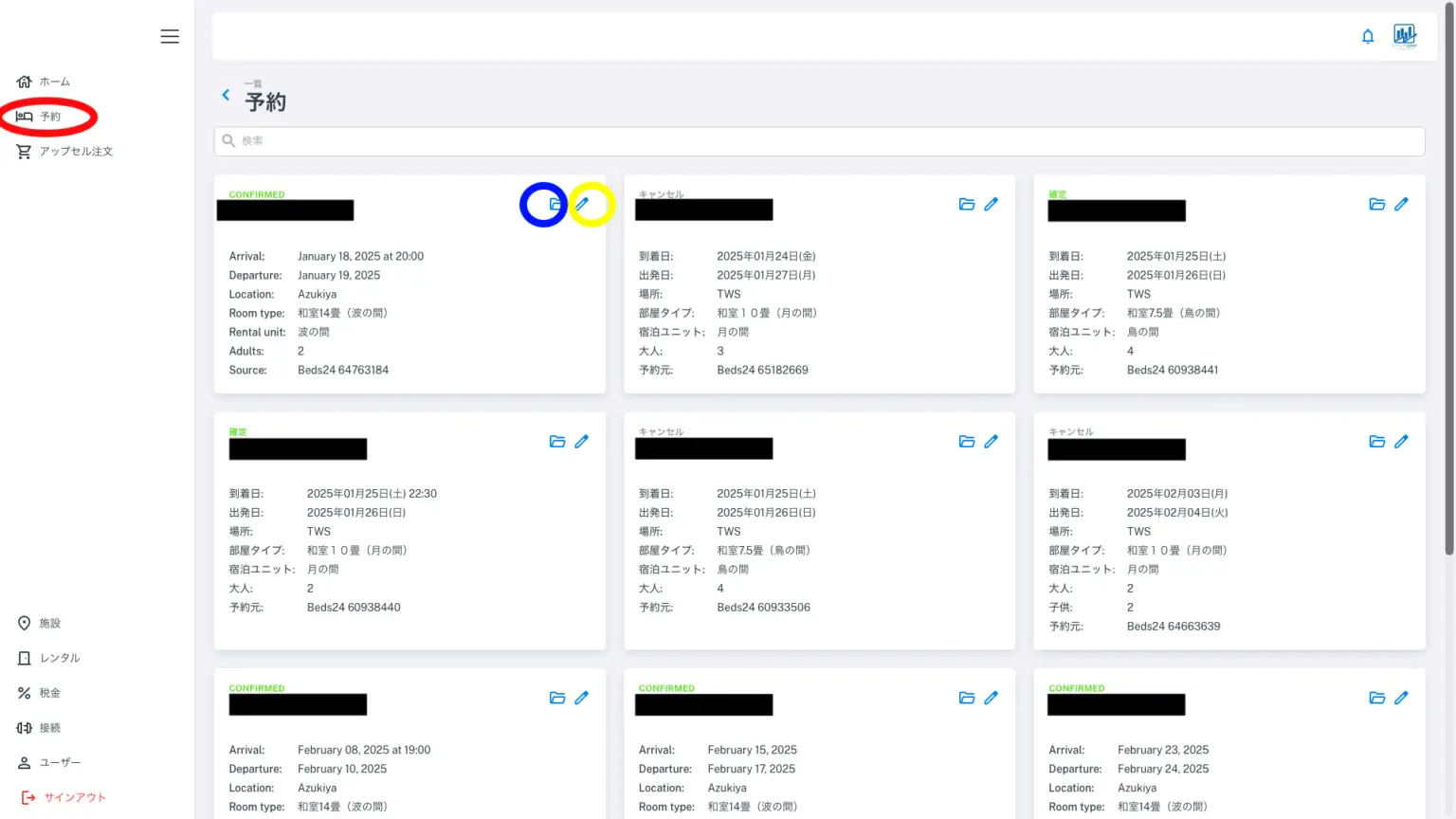
Task: Toggle the hamburger sidebar menu
Action: tap(170, 36)
